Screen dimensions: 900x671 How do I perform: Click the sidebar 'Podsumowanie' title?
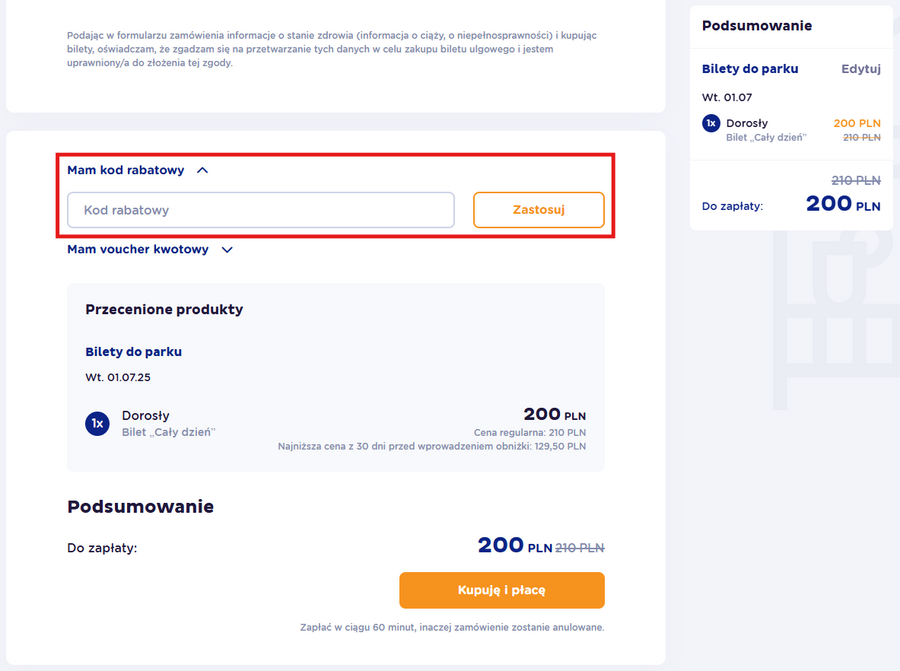point(757,26)
